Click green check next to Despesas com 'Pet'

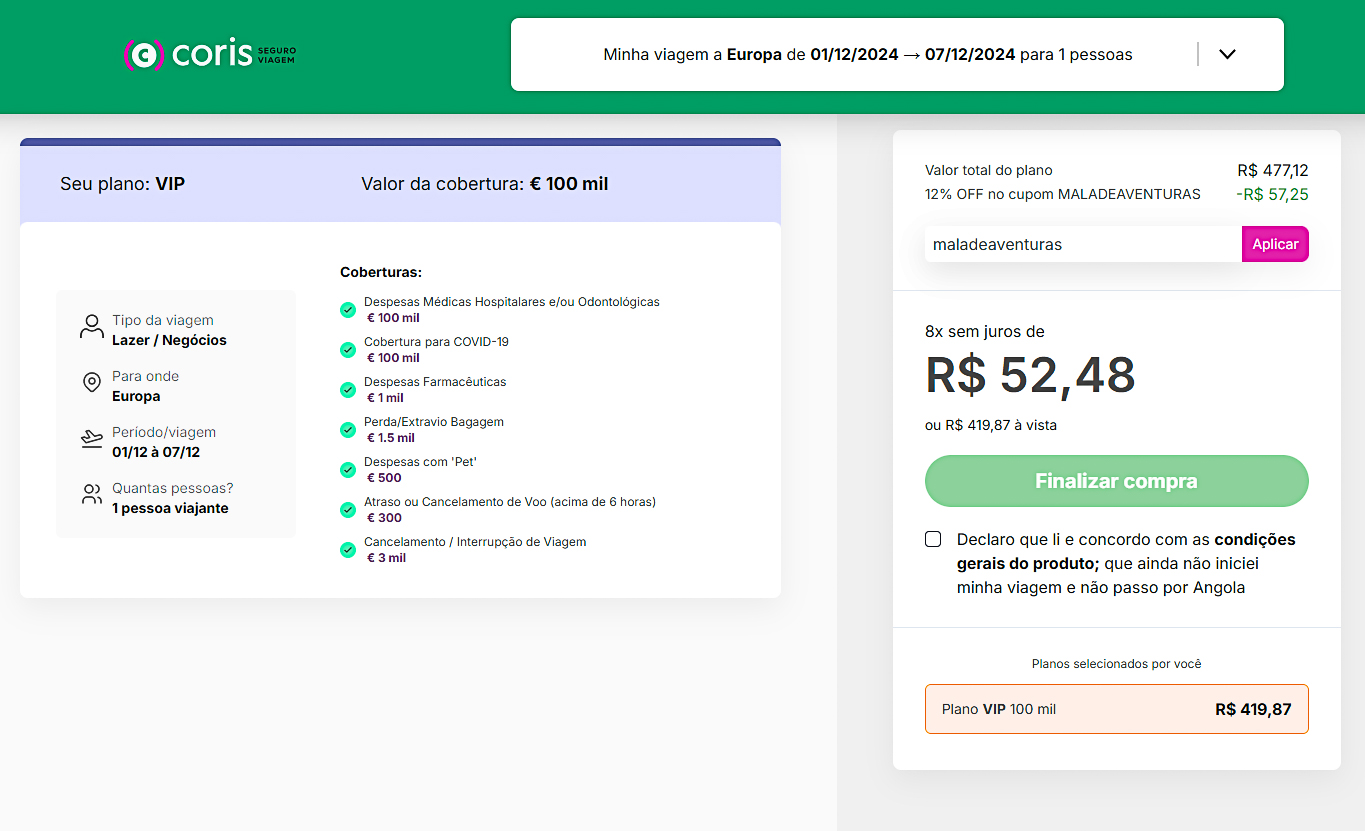click(348, 470)
